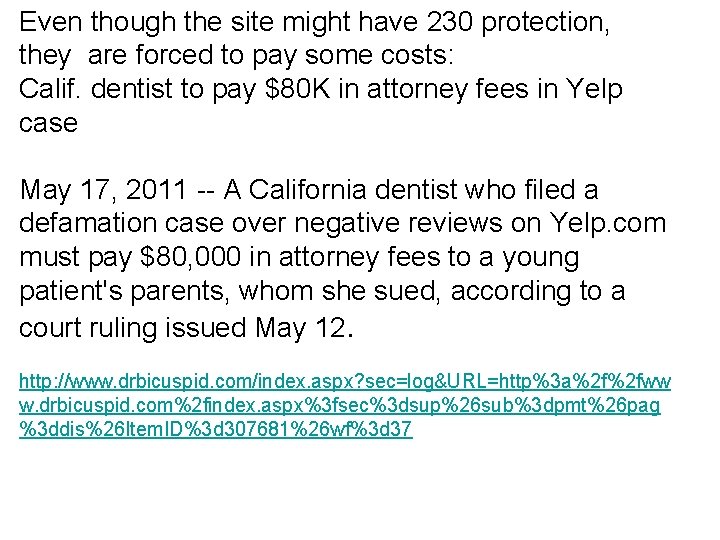The height and width of the screenshot is (540, 720).
Task: Click the word 'Yelp' ending the headline line
Action: coord(594,90)
